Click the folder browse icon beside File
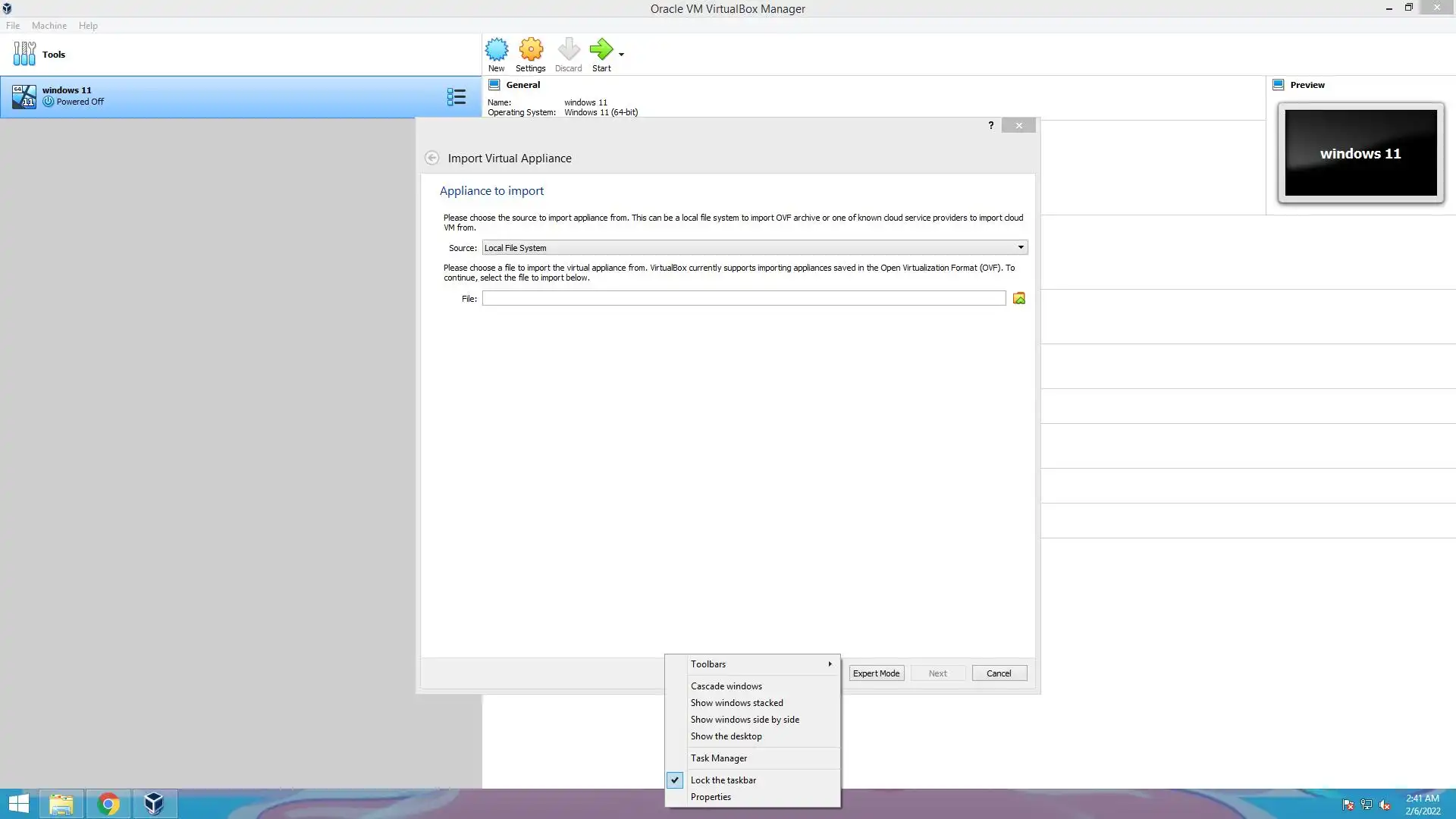Screen dimensions: 1456x819 point(1019,299)
